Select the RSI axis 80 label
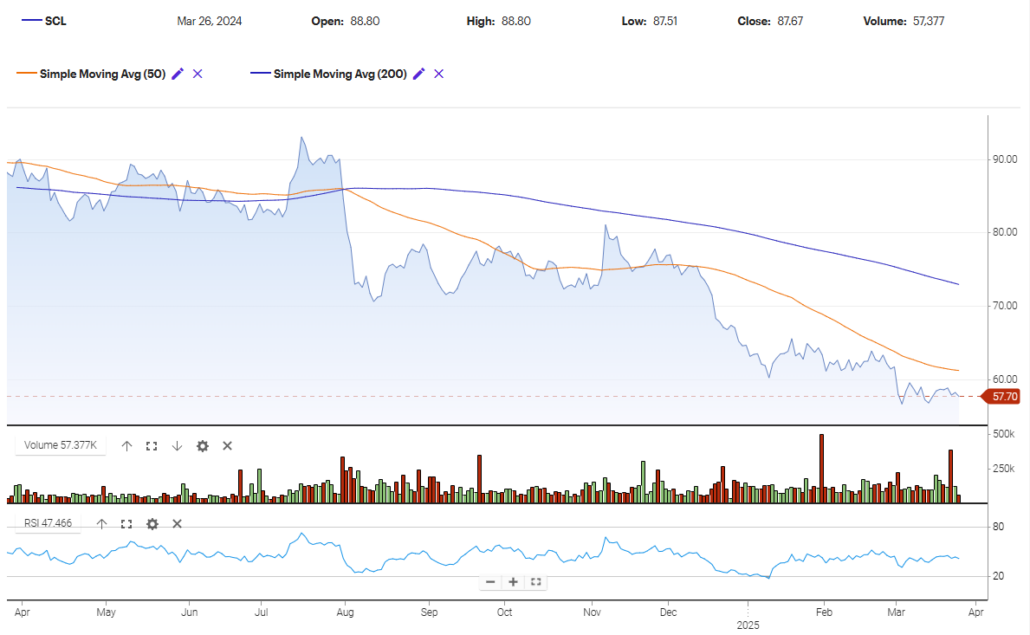 [x=998, y=527]
